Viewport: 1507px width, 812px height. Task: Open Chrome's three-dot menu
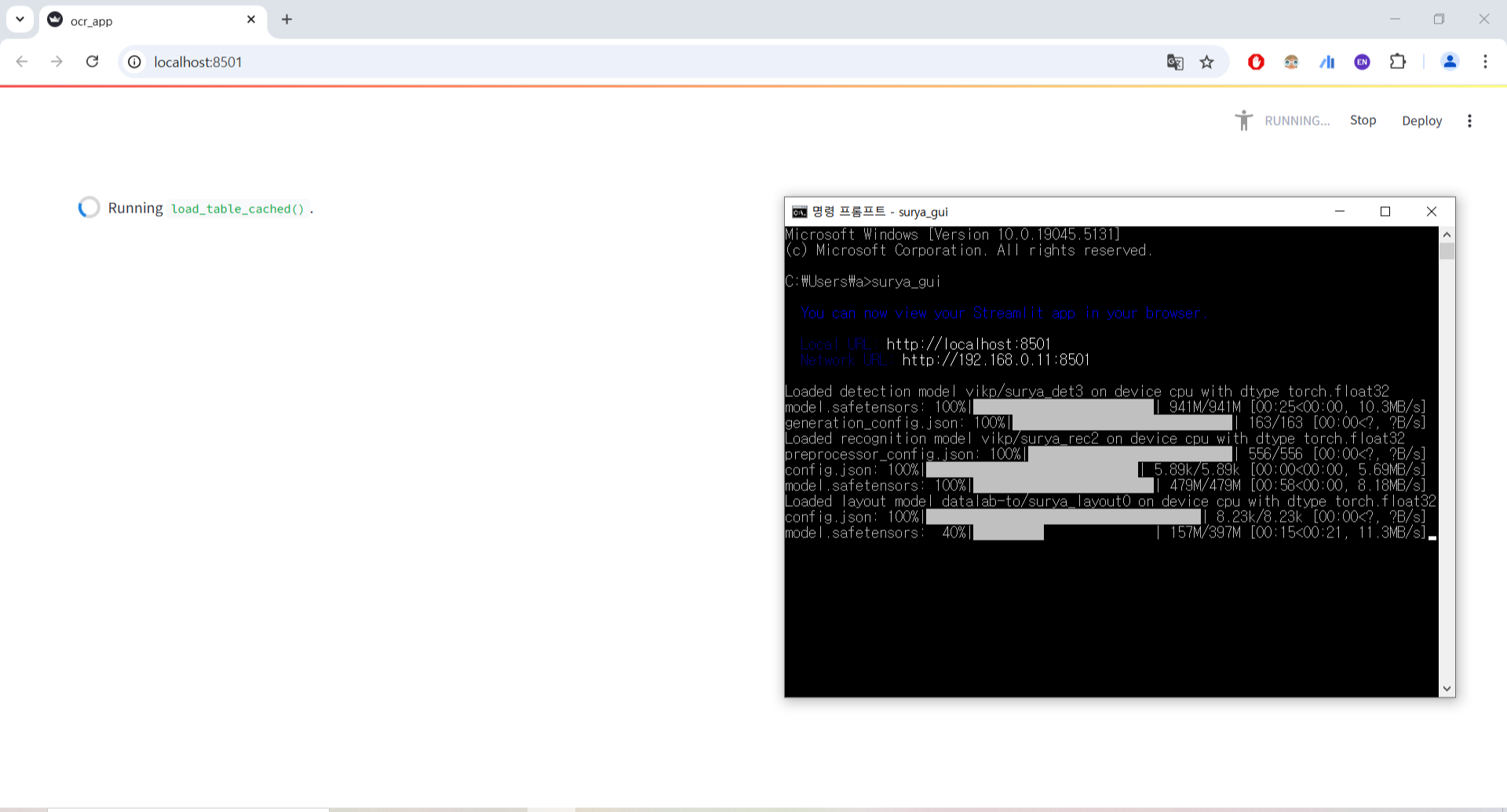1485,61
